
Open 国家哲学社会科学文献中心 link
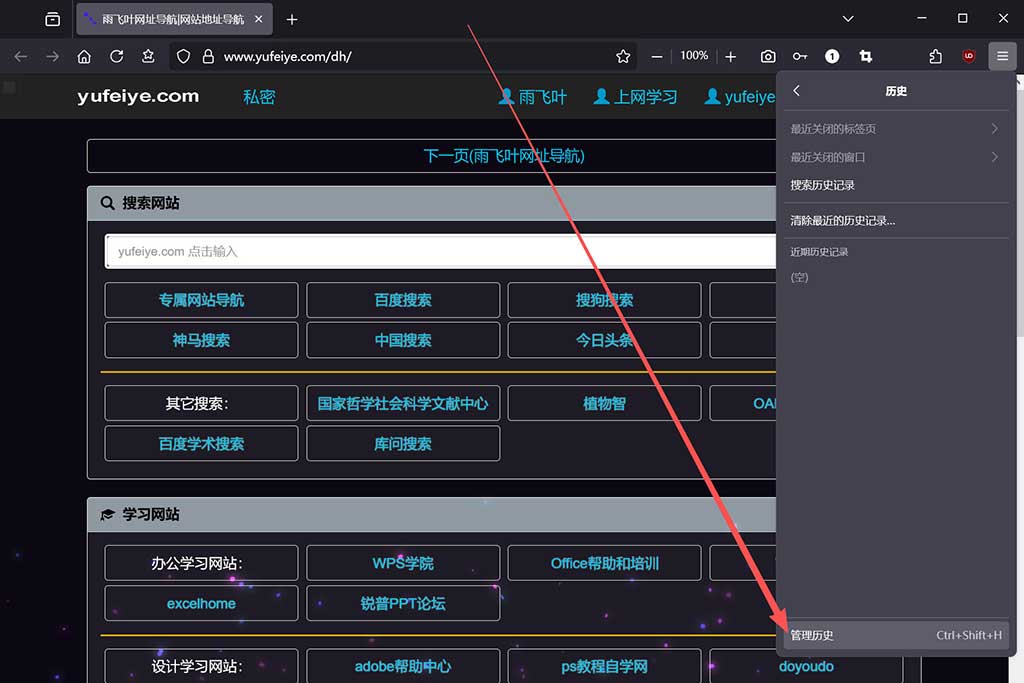click(x=403, y=404)
